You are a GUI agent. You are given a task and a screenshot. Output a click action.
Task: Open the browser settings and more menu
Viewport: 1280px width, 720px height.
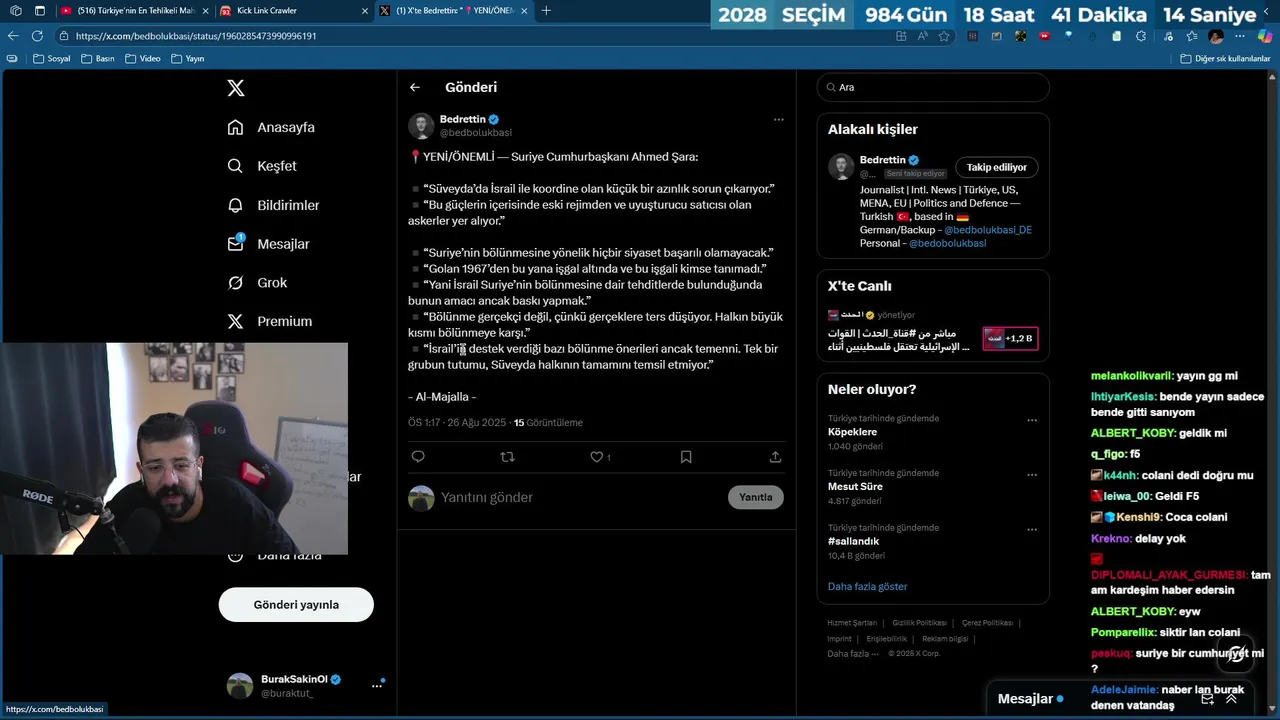coord(1240,36)
